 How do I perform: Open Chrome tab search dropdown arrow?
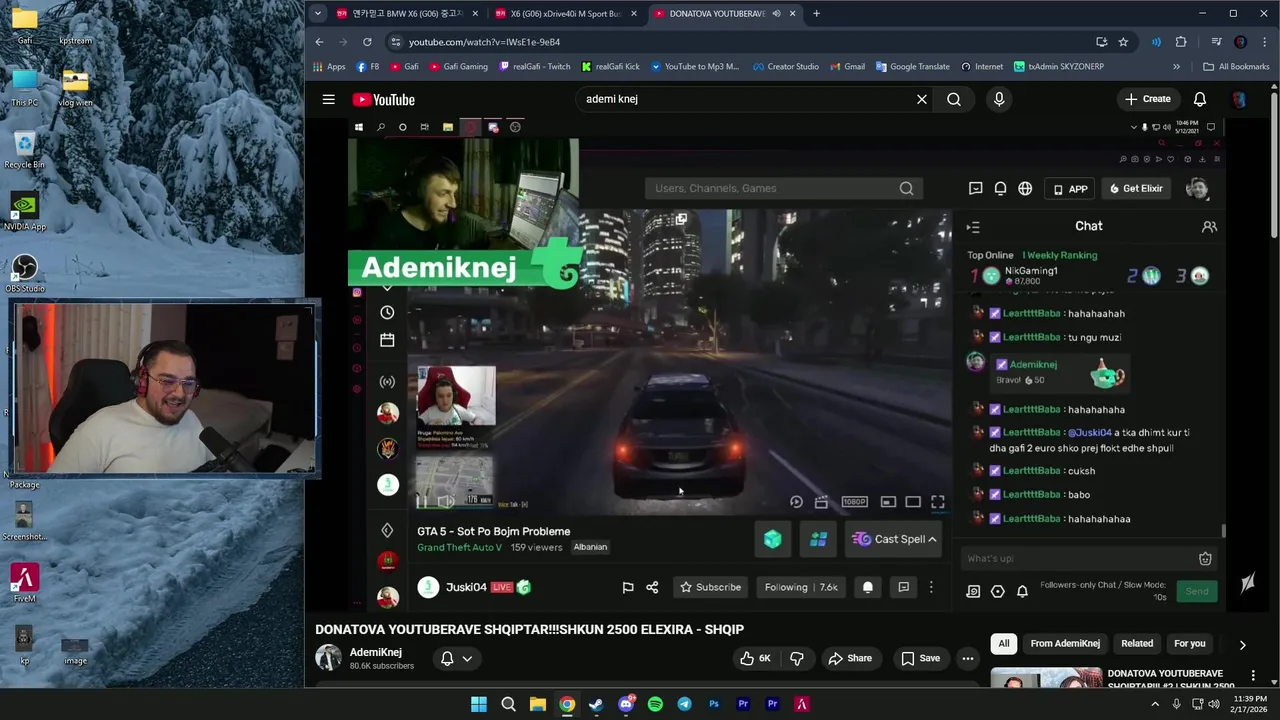[x=317, y=14]
